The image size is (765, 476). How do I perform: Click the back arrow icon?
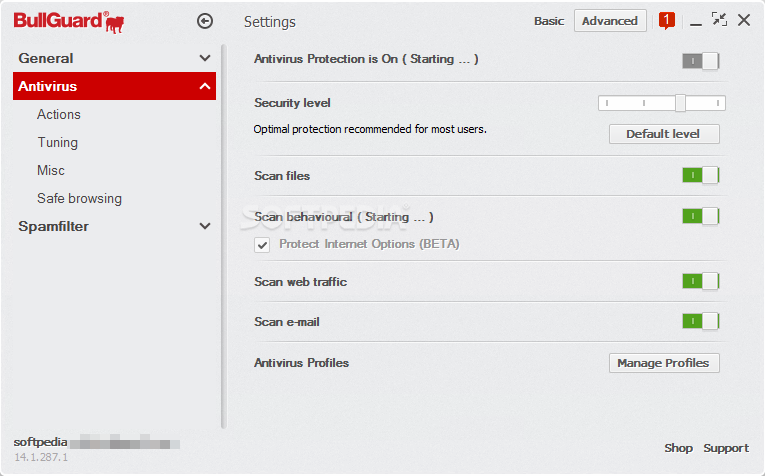[x=205, y=21]
